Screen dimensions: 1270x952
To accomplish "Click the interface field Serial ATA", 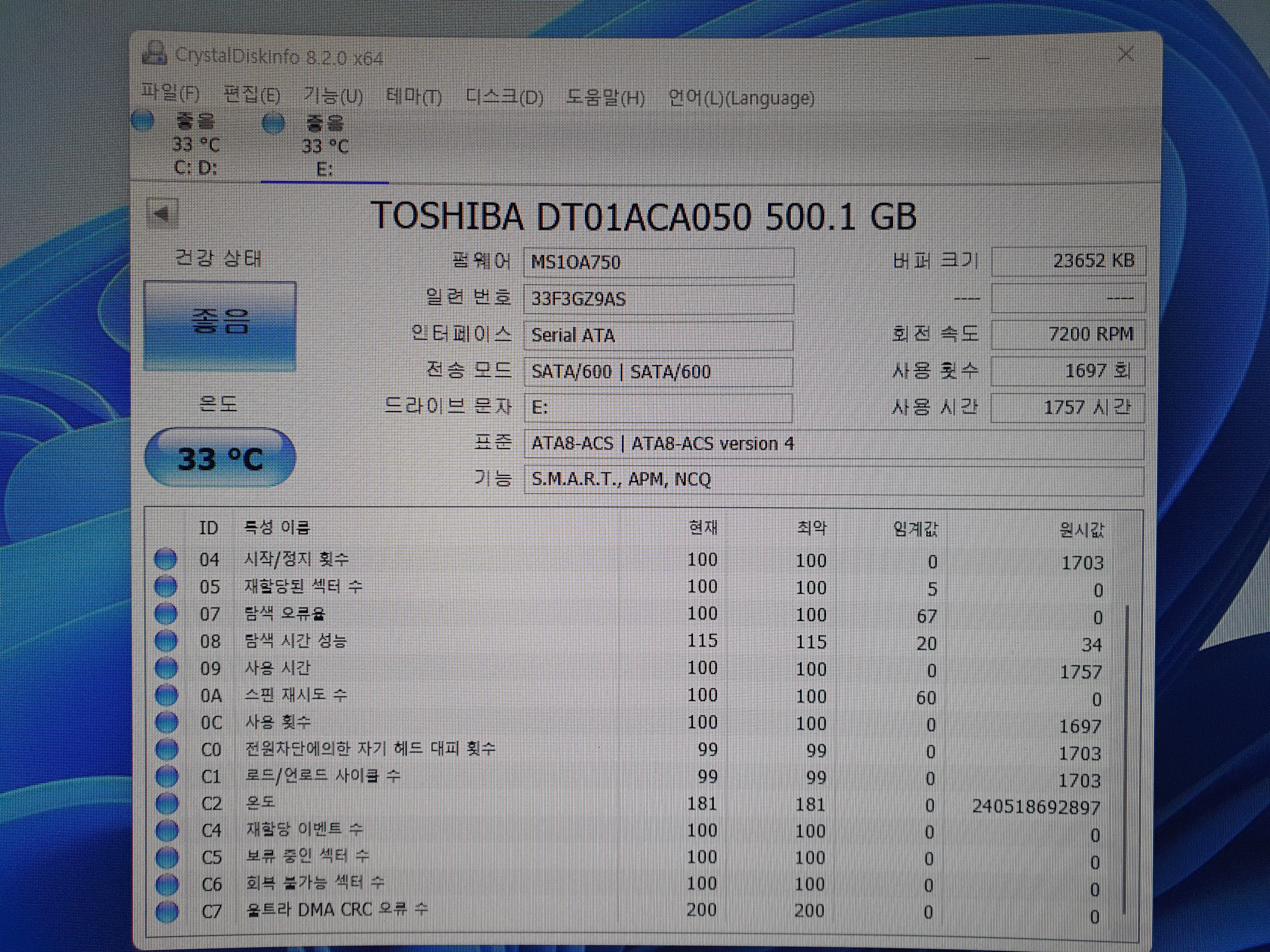I will pos(659,335).
